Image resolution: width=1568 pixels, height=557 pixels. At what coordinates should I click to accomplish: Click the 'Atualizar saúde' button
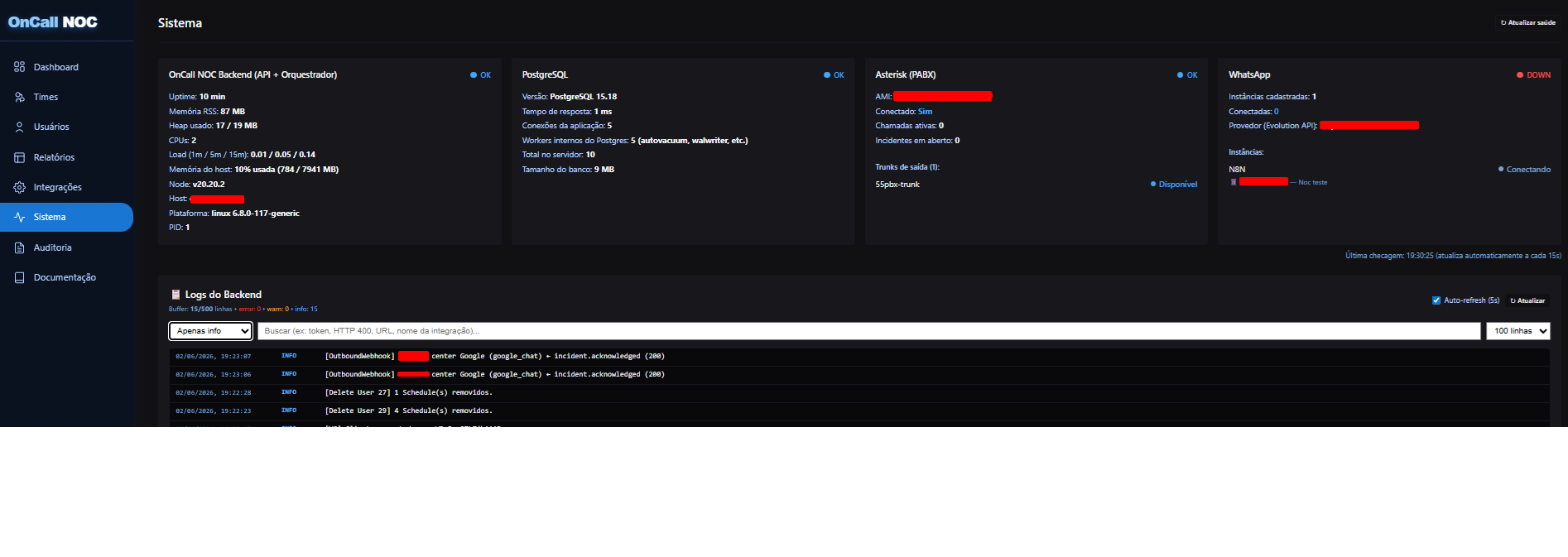(x=1528, y=23)
